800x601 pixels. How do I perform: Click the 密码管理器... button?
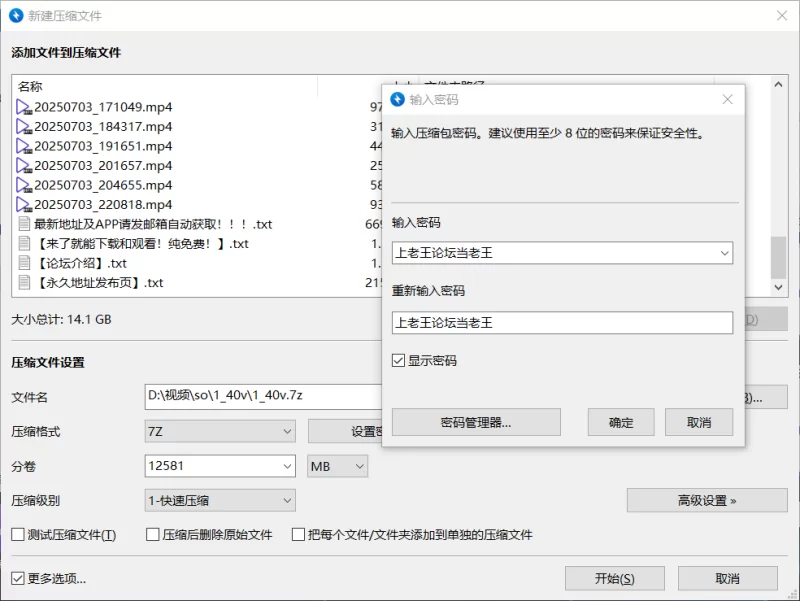476,422
